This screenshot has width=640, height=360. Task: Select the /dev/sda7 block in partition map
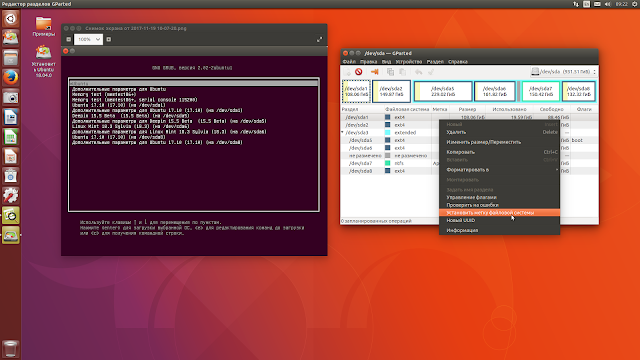point(541,91)
